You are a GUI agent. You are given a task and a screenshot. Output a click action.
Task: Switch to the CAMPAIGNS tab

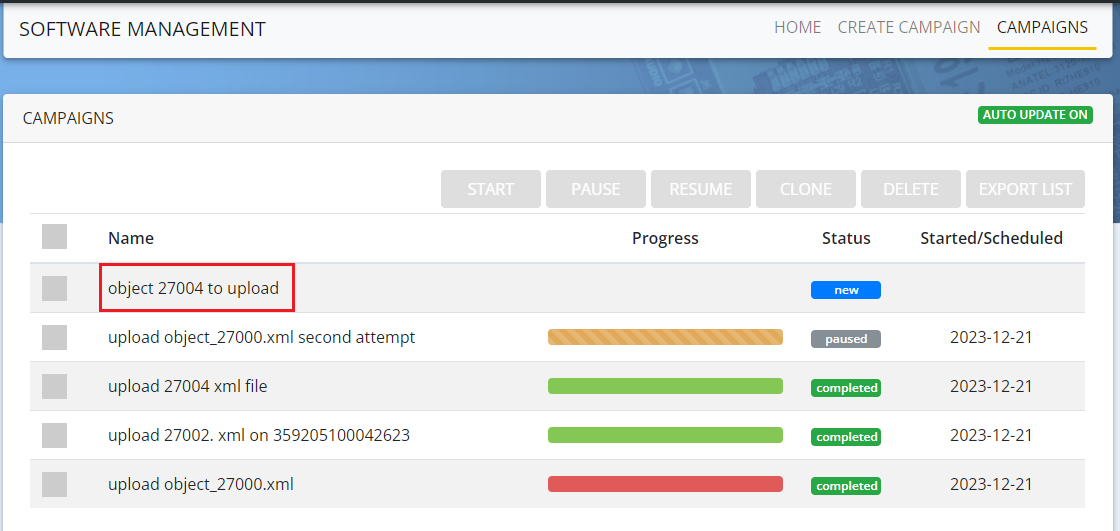1042,28
